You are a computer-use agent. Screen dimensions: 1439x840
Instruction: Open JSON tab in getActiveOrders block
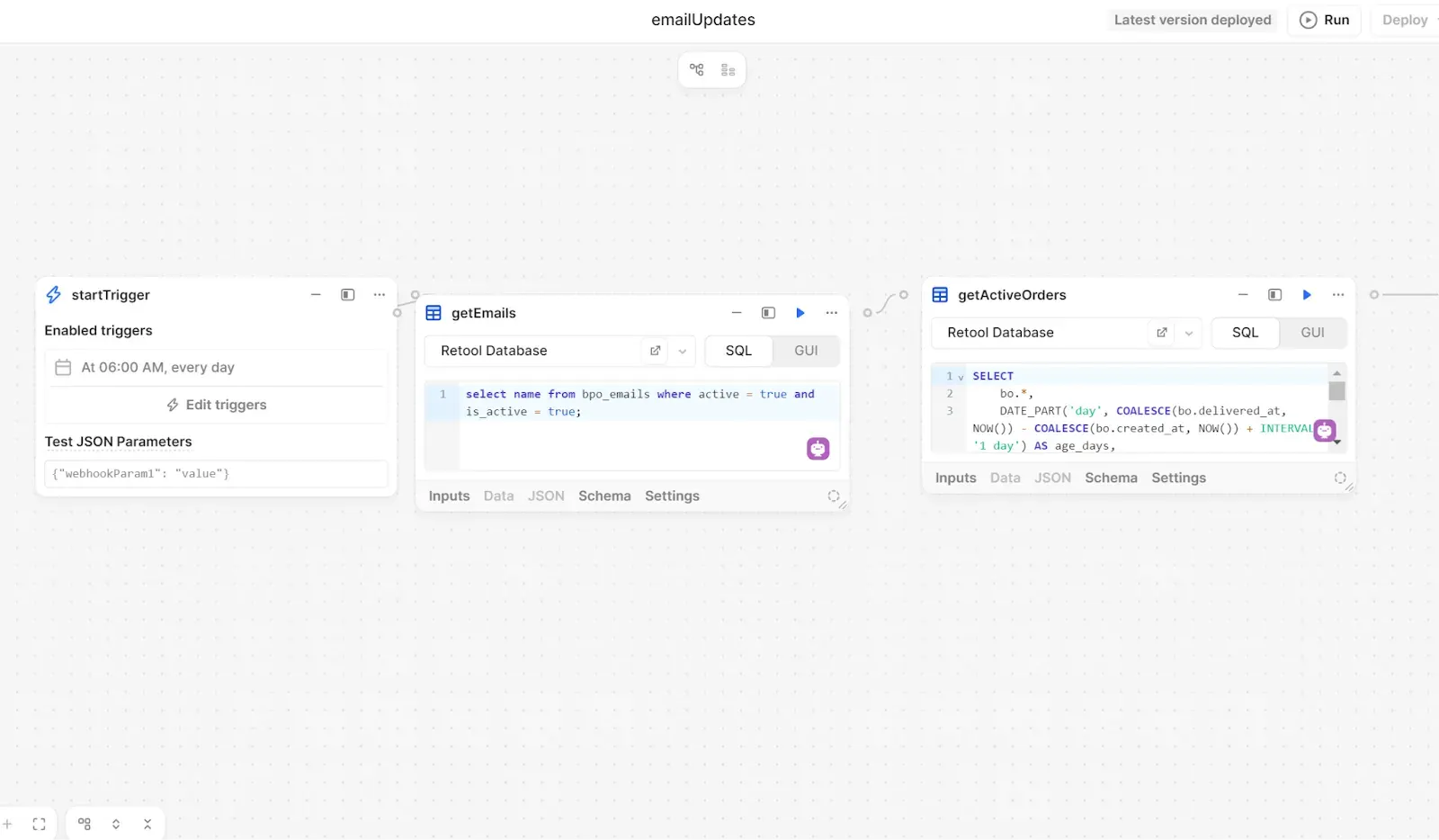pos(1052,478)
